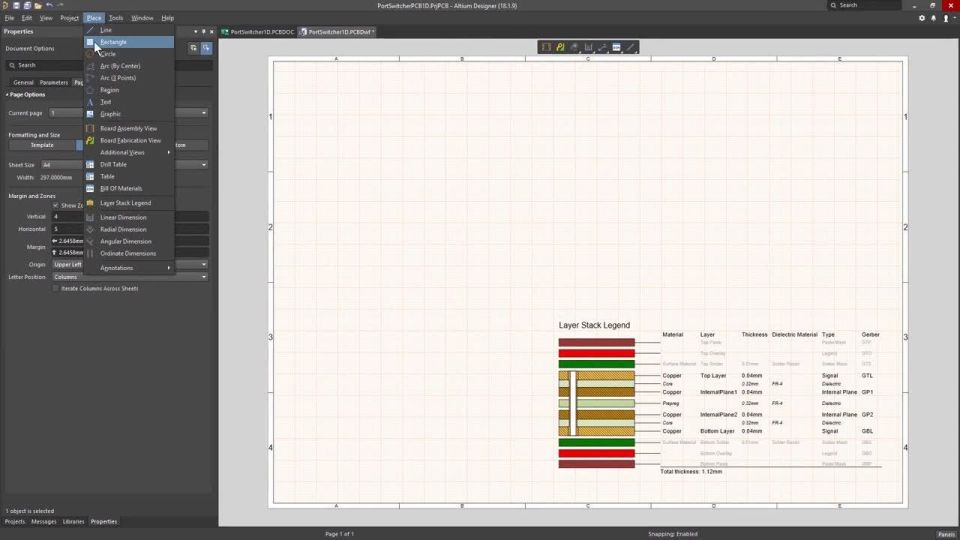
Task: Click the Board Assembly View toolbar icon
Action: [546, 47]
